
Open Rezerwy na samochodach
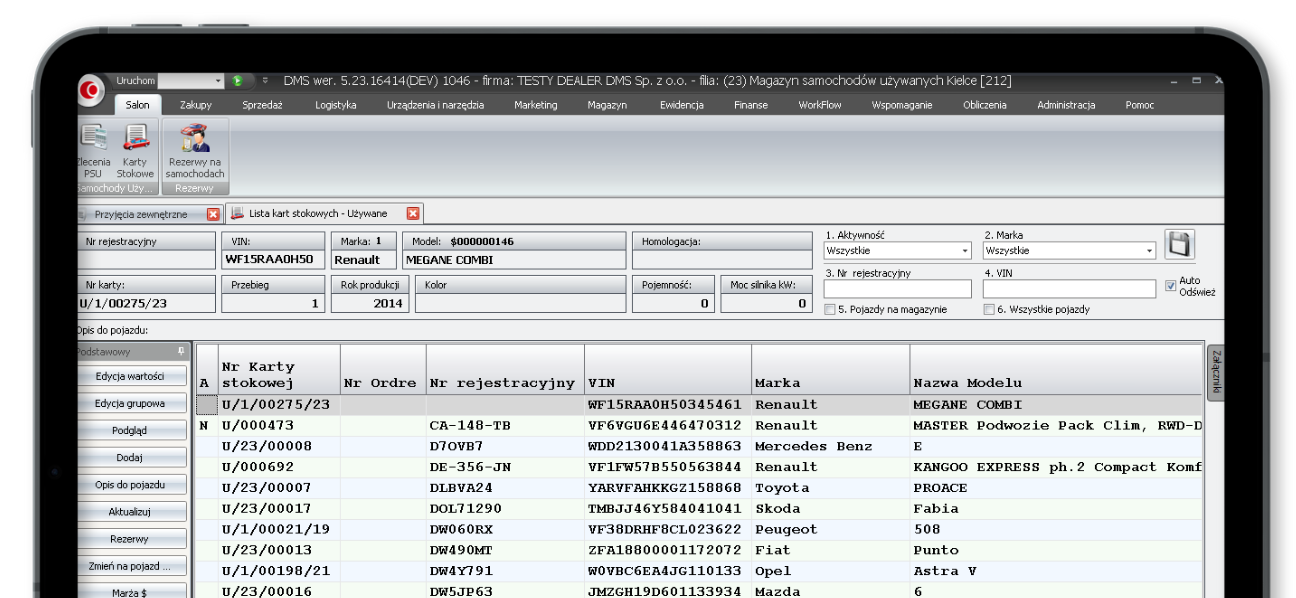click(x=195, y=150)
